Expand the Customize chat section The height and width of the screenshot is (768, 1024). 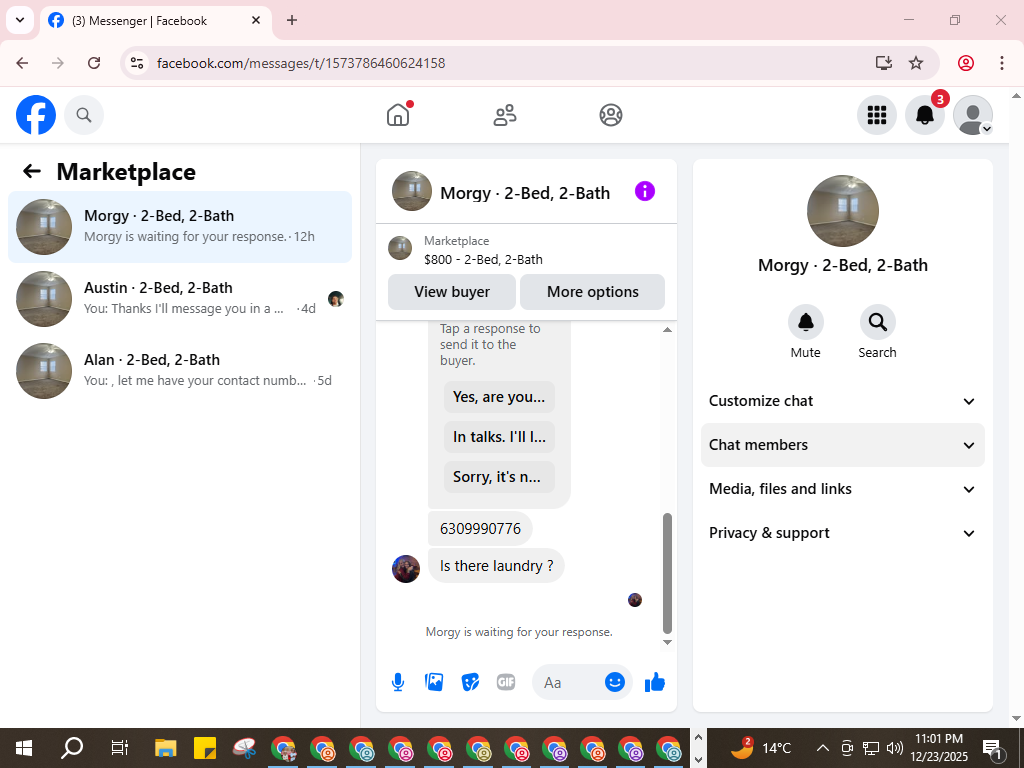point(842,401)
